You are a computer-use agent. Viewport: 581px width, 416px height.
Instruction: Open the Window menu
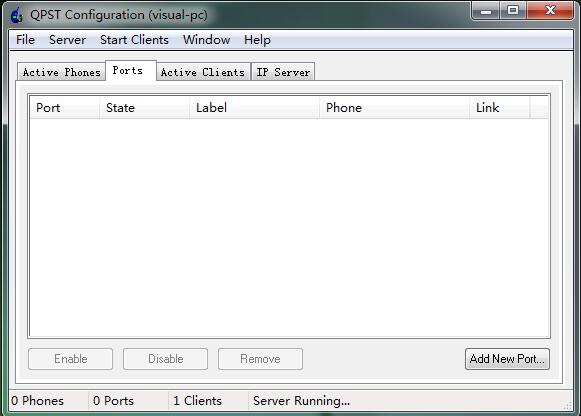206,40
